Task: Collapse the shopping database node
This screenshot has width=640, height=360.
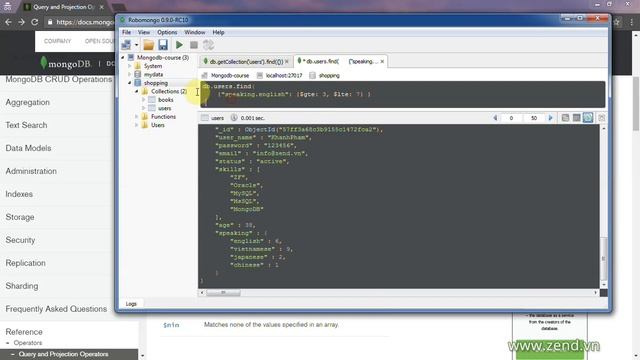Action: click(130, 83)
